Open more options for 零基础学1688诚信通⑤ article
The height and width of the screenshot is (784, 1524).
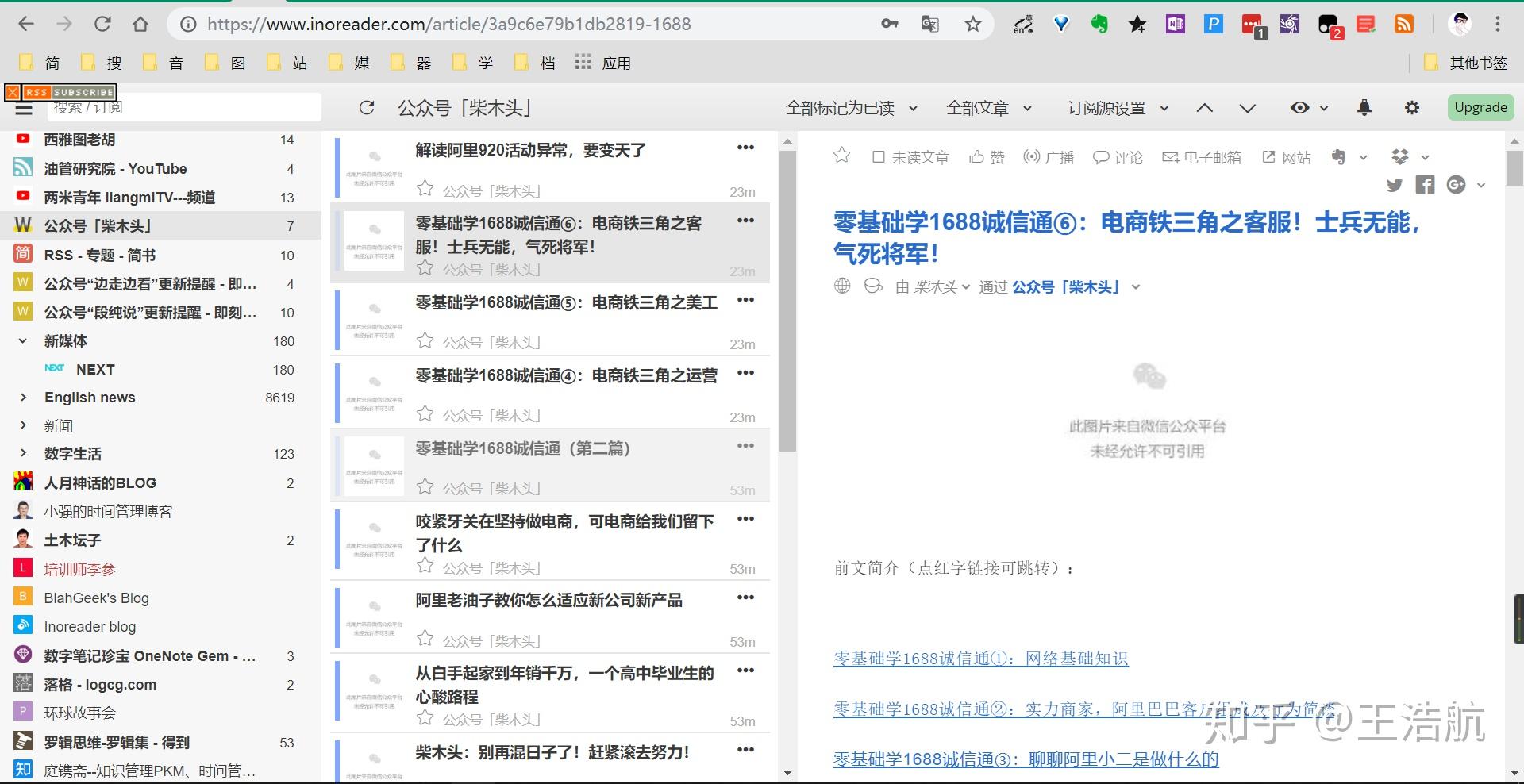point(745,300)
